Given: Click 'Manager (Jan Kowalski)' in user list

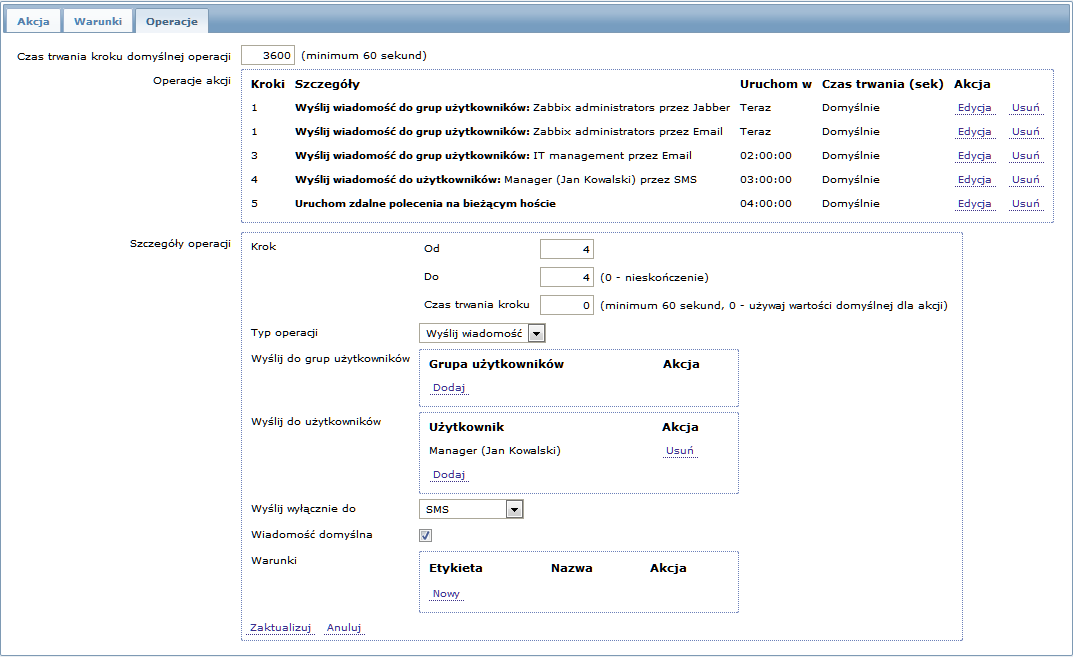Looking at the screenshot, I should point(495,450).
